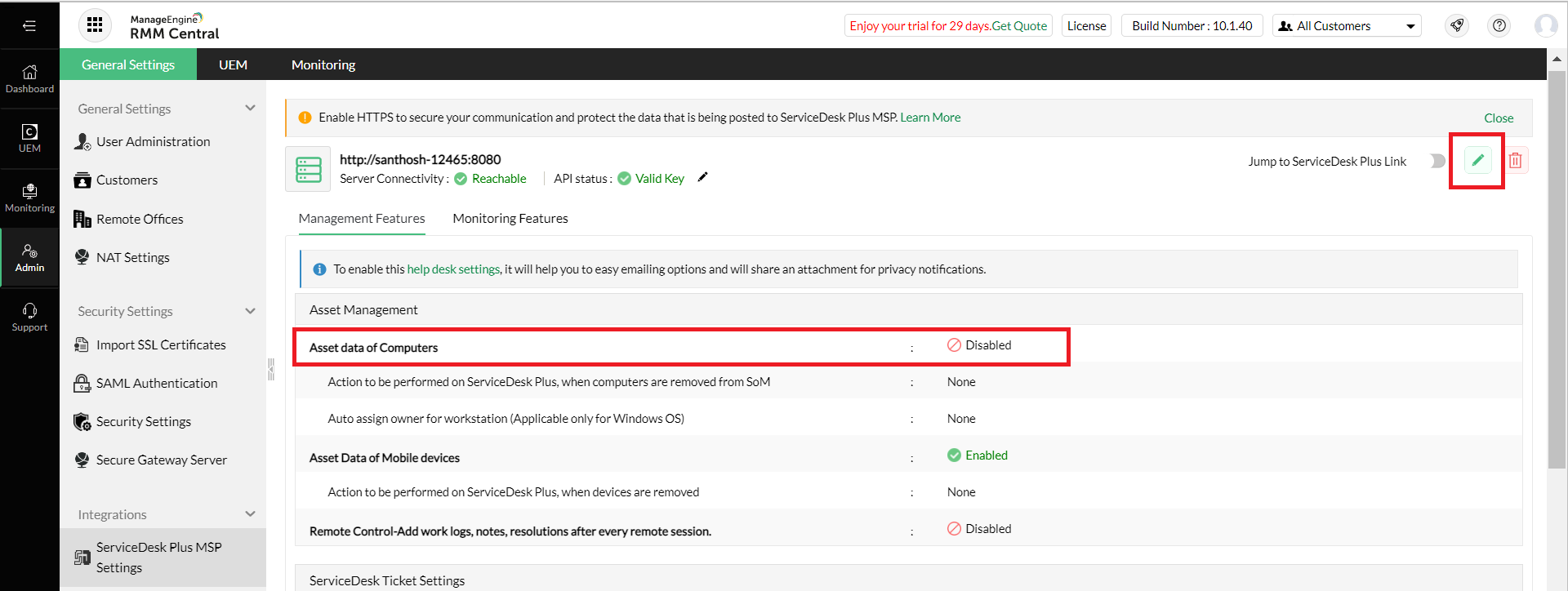This screenshot has height=591, width=1568.
Task: Switch to the Monitoring Features tab
Action: (x=510, y=219)
